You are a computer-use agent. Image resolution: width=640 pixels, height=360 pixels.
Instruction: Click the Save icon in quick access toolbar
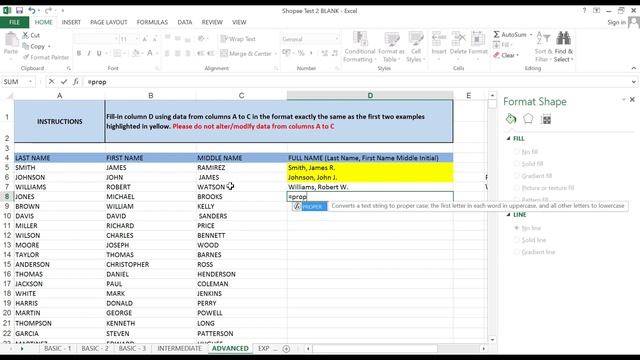tap(19, 10)
